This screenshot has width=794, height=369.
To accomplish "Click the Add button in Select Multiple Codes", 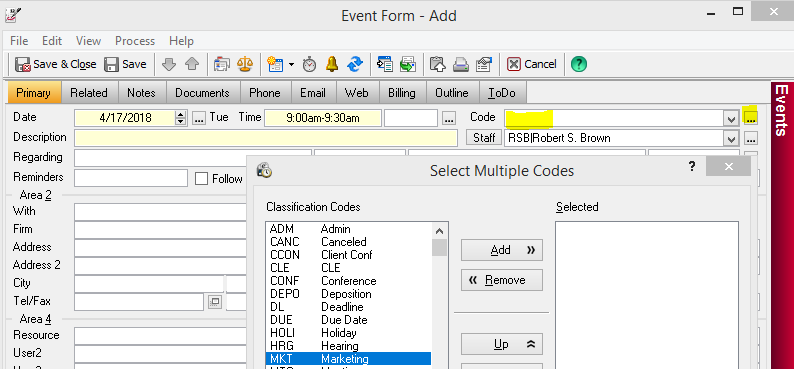I will [502, 250].
